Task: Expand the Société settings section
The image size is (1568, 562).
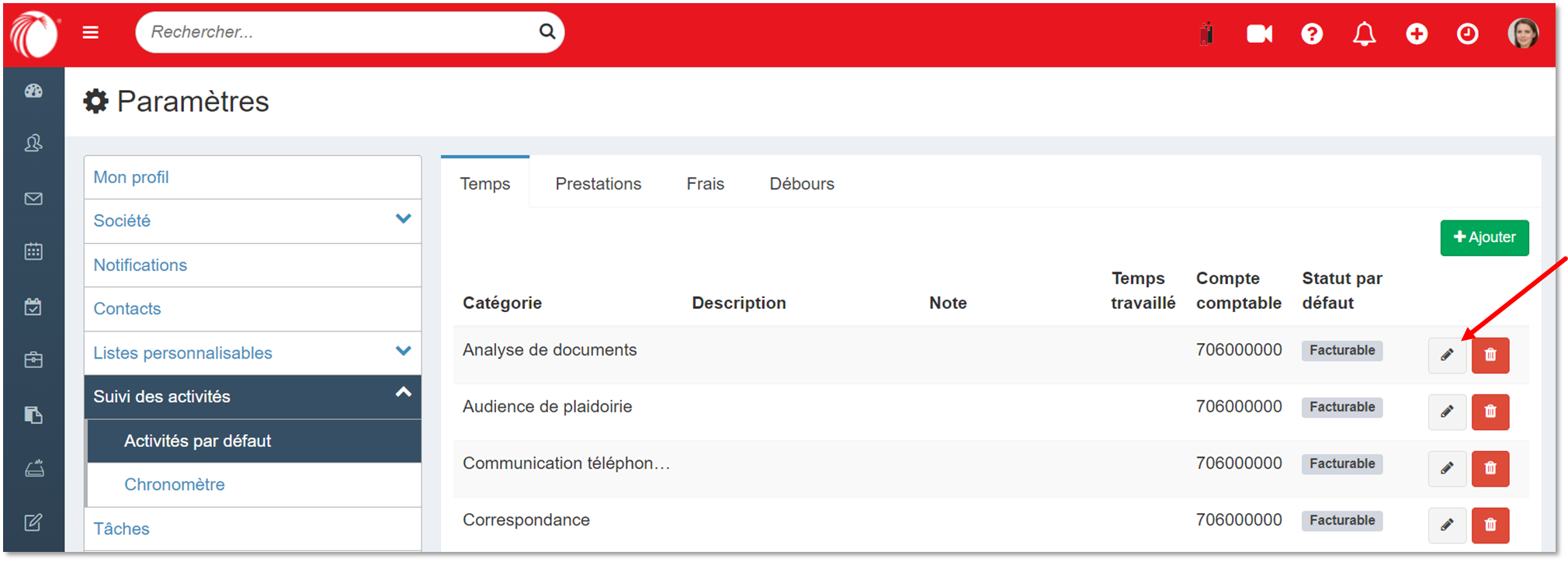Action: (403, 220)
